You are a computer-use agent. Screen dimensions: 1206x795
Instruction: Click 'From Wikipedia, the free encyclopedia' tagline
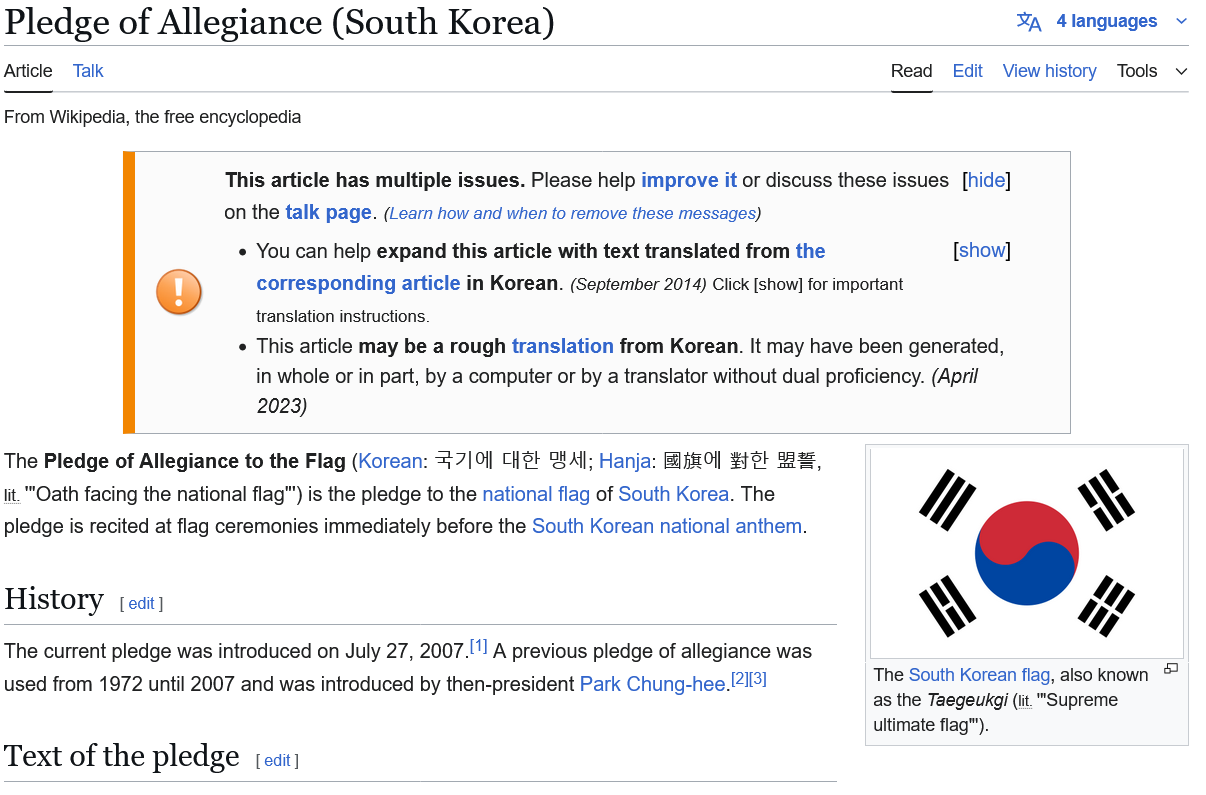[x=152, y=117]
